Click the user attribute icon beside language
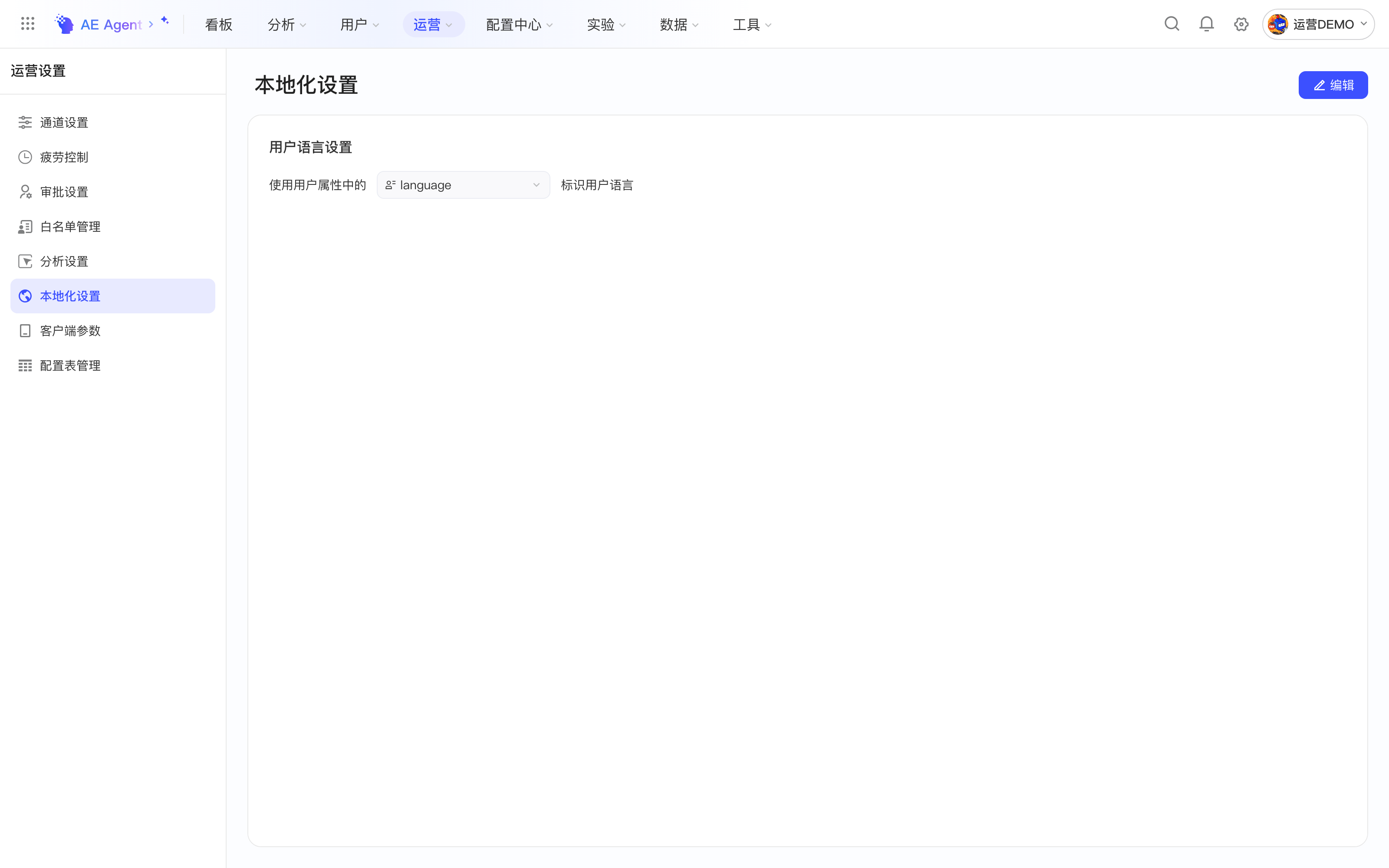This screenshot has width=1389, height=868. pos(390,185)
